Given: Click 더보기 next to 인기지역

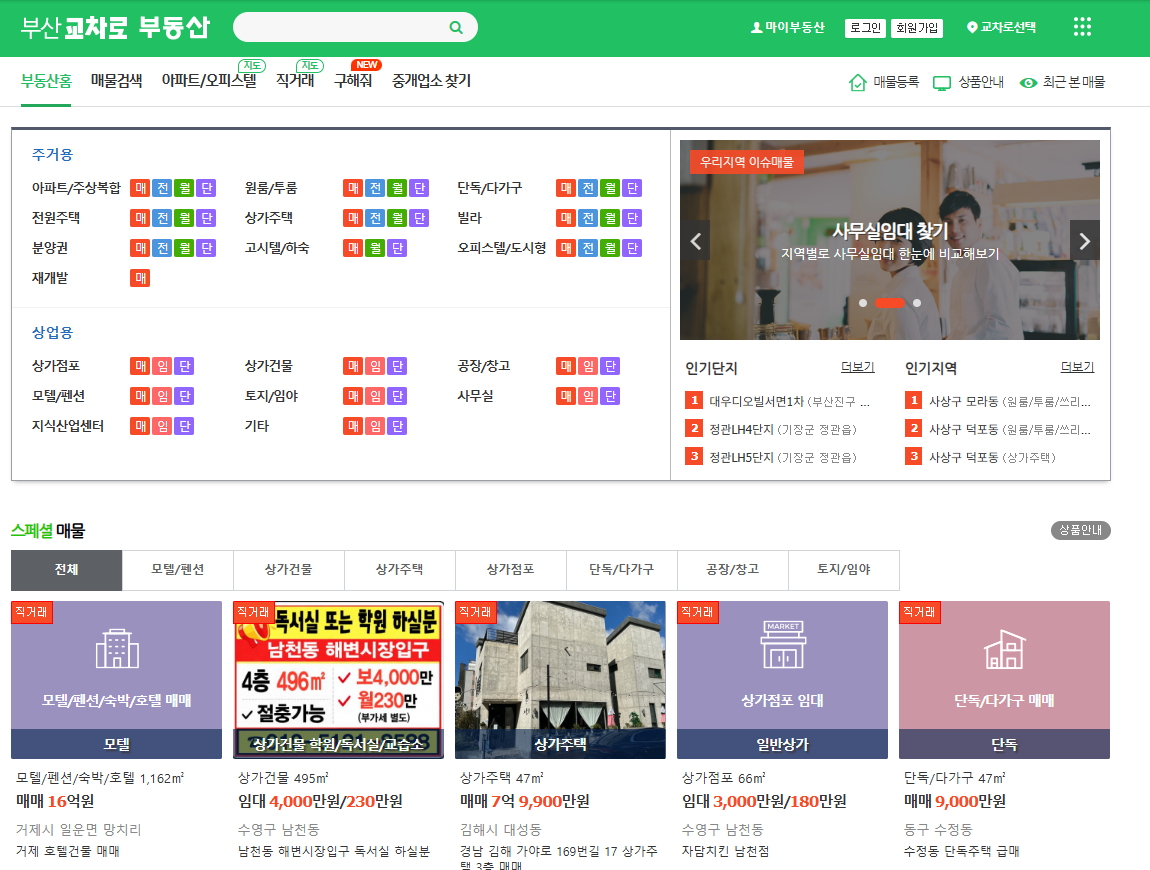Looking at the screenshot, I should [x=1077, y=367].
